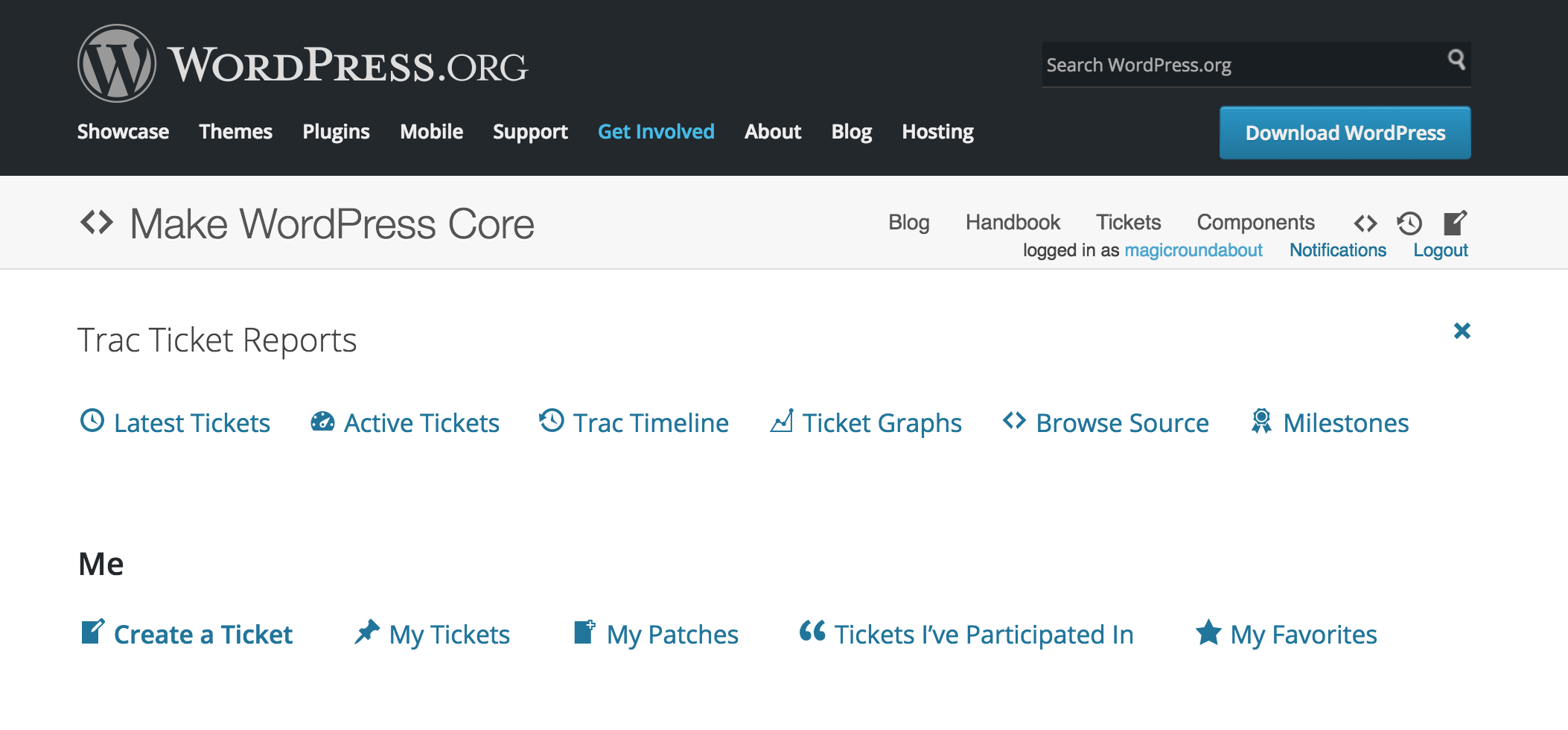Viewport: 1568px width, 730px height.
Task: Click the WordPress logo icon
Action: click(117, 63)
